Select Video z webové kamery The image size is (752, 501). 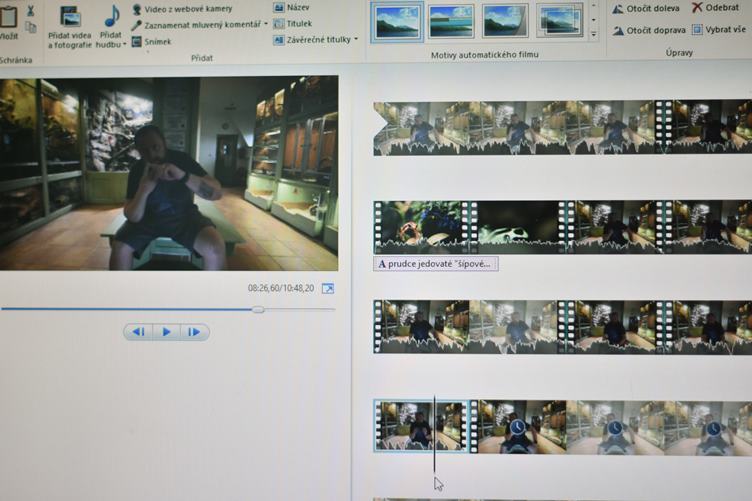pyautogui.click(x=182, y=9)
